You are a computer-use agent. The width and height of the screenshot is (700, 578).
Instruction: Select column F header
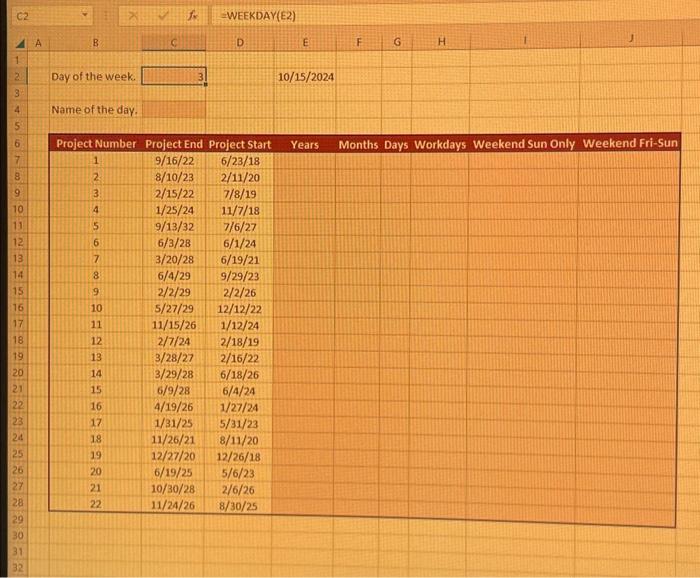click(359, 42)
